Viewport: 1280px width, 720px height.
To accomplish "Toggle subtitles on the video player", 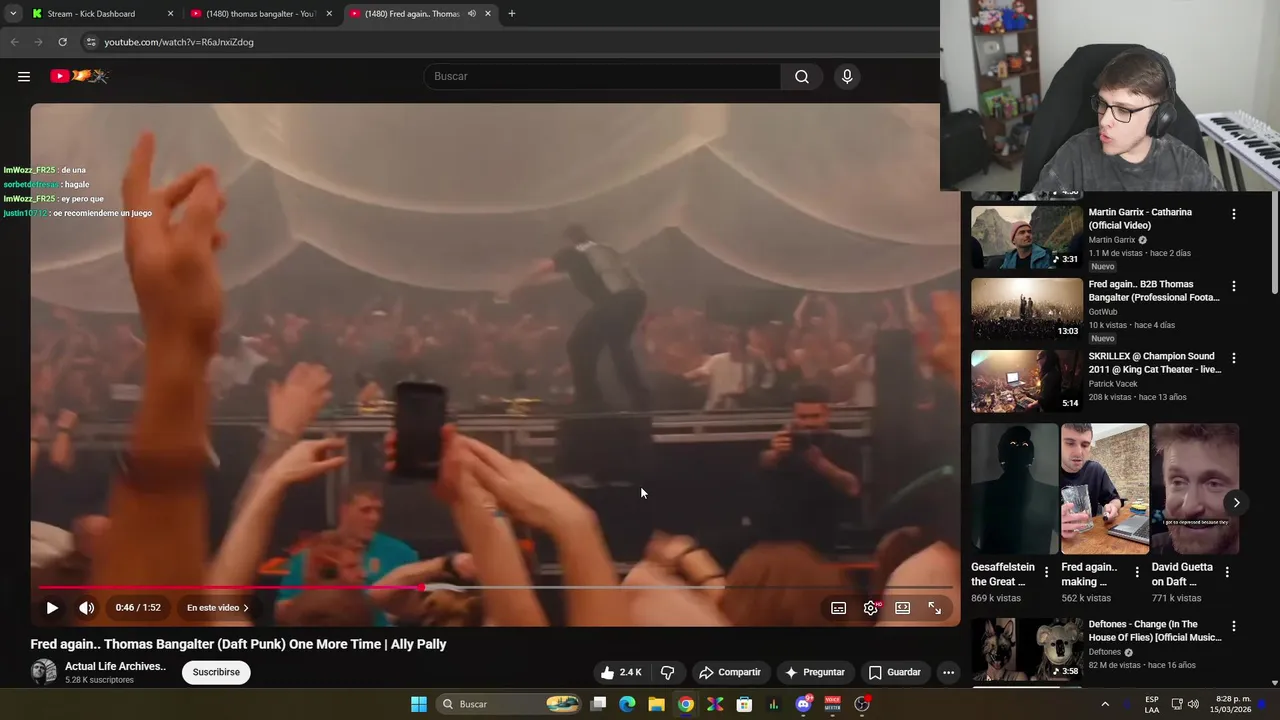I will click(x=839, y=608).
